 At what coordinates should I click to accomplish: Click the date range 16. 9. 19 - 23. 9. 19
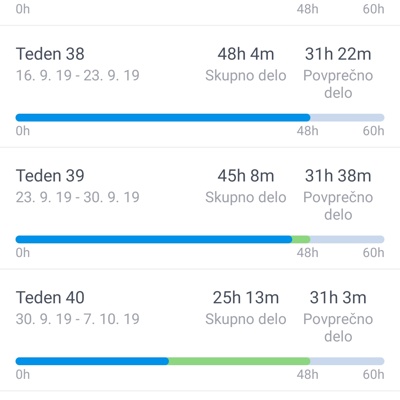tap(78, 75)
